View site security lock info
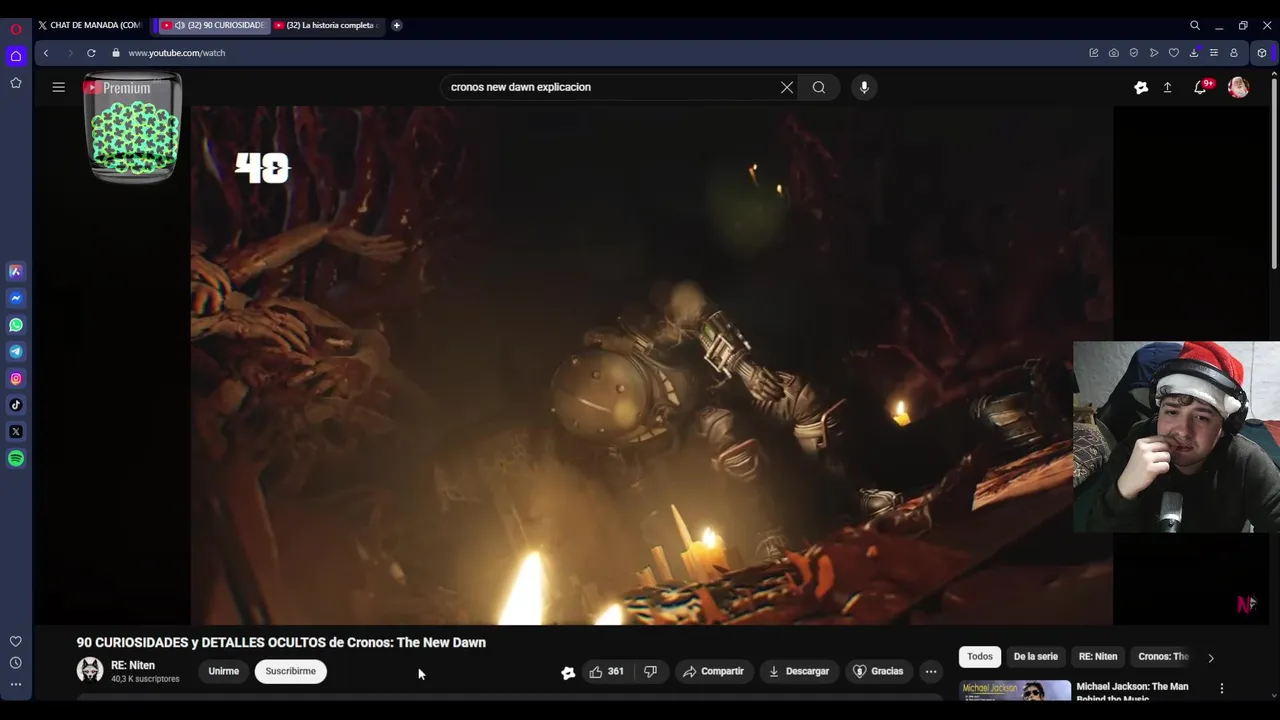The image size is (1280, 720). click(x=116, y=53)
